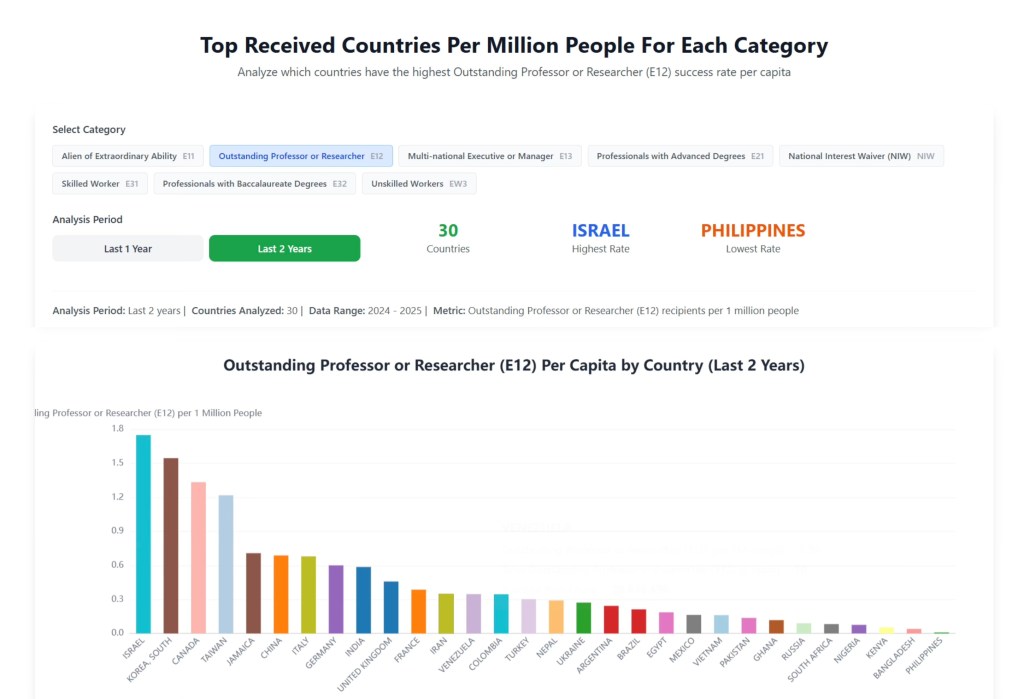This screenshot has height=699, width=1024.
Task: Pick the Skilled Worker E31 category
Action: click(100, 184)
